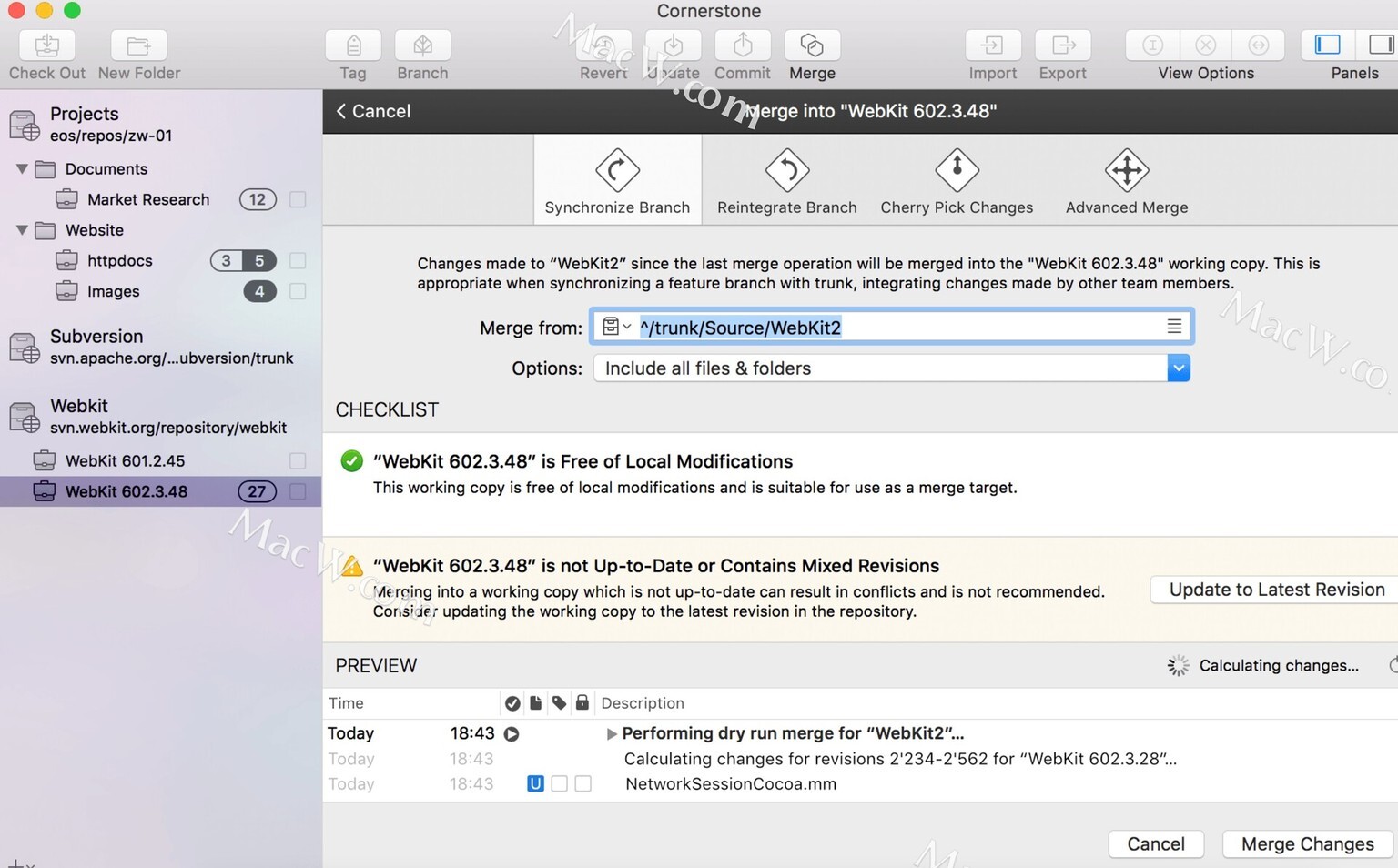Expand the Performing dry run merge row
Image resolution: width=1398 pixels, height=868 pixels.
(x=612, y=734)
